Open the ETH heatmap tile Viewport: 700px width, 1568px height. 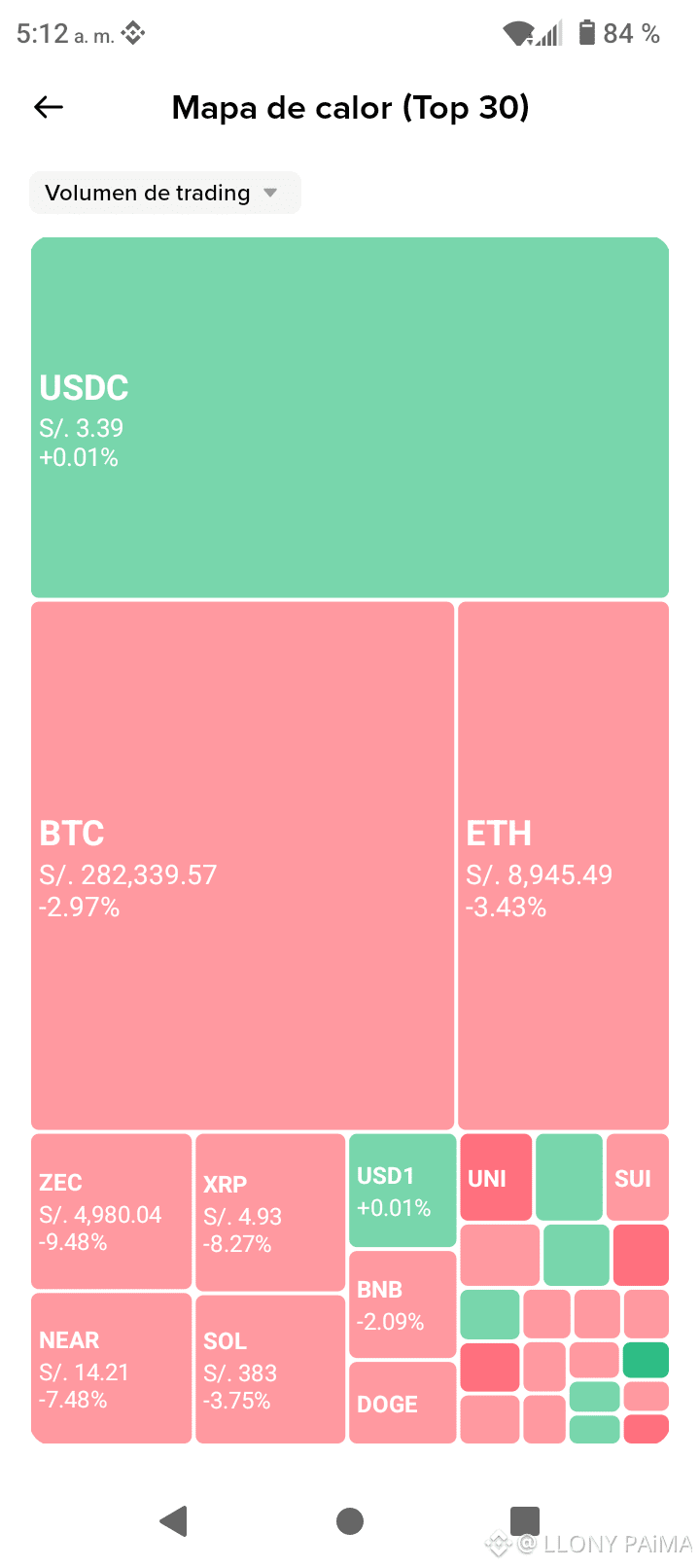point(564,866)
